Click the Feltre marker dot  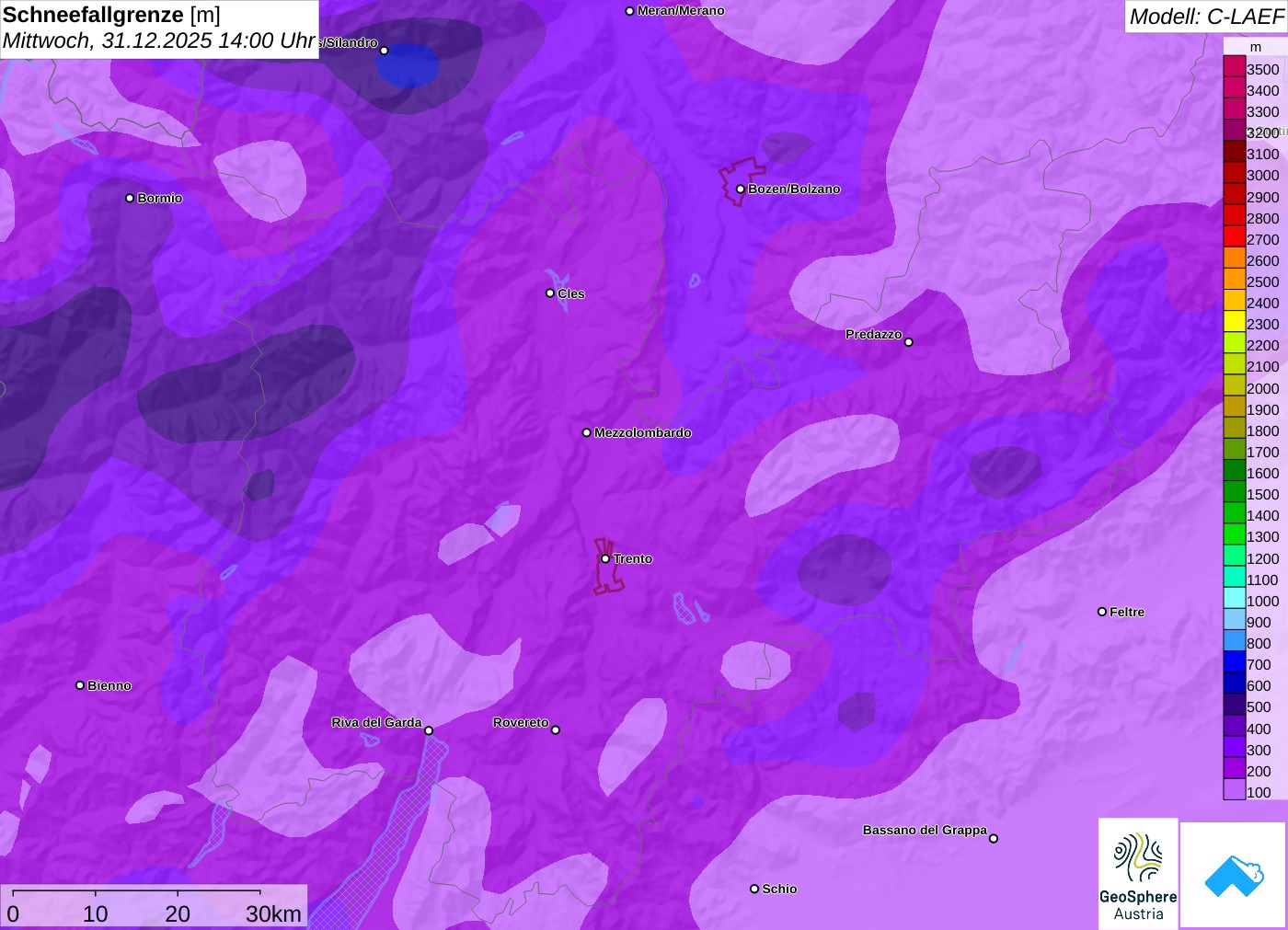[x=1102, y=612]
